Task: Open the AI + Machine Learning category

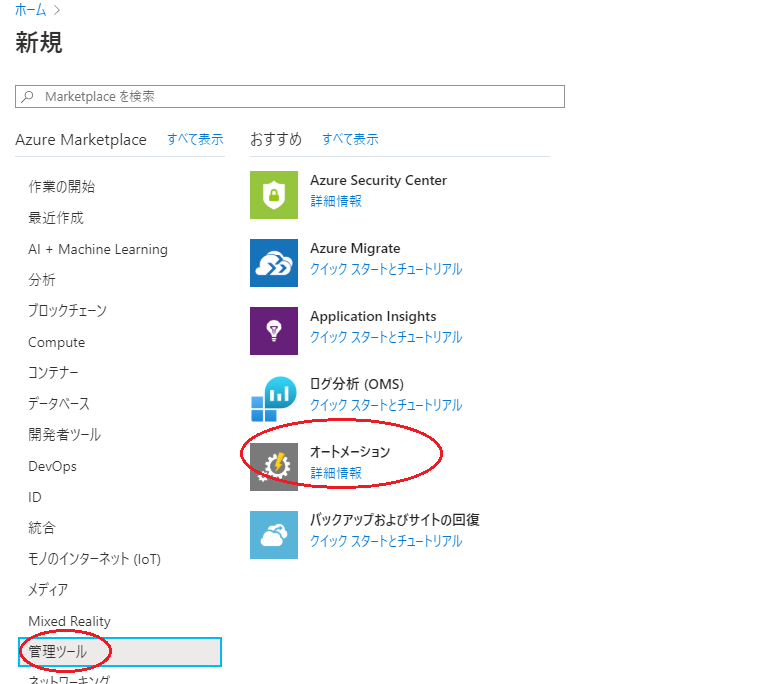Action: pyautogui.click(x=98, y=250)
